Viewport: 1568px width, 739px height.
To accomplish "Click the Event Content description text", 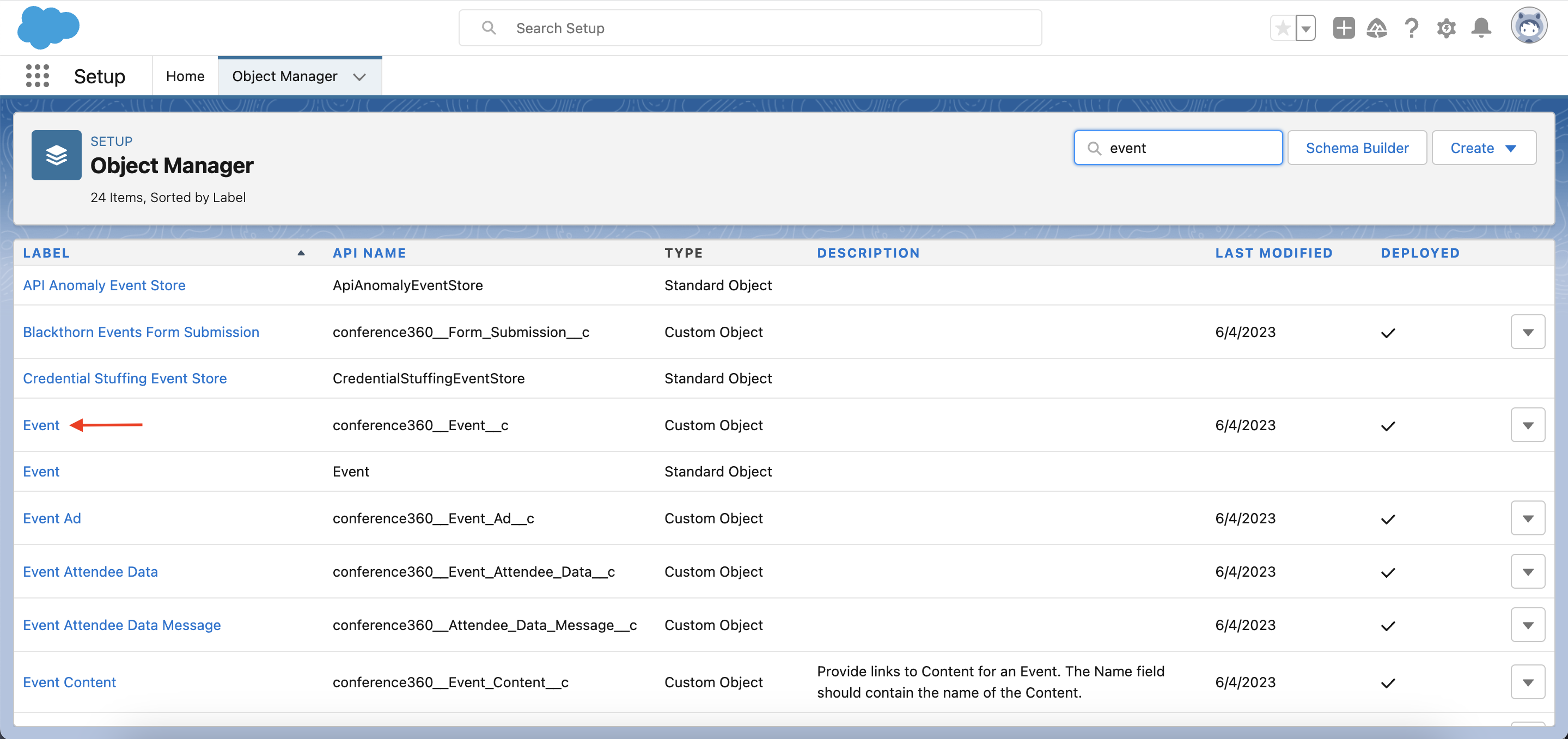I will click(x=990, y=682).
